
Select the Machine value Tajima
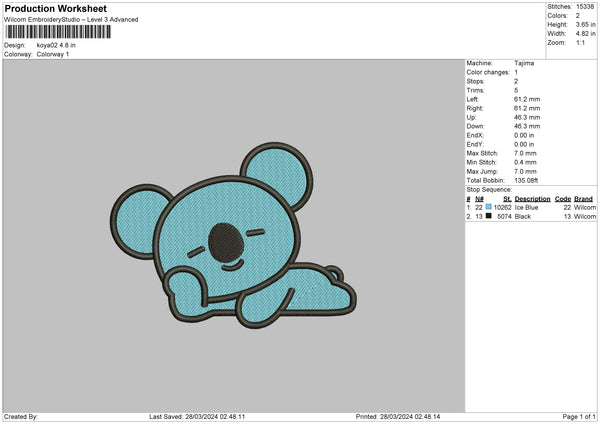pyautogui.click(x=524, y=63)
